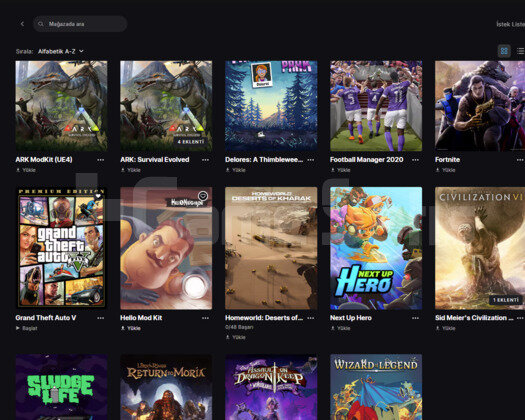
Task: Open Delores: A Thimbleweed options menu
Action: pos(311,160)
